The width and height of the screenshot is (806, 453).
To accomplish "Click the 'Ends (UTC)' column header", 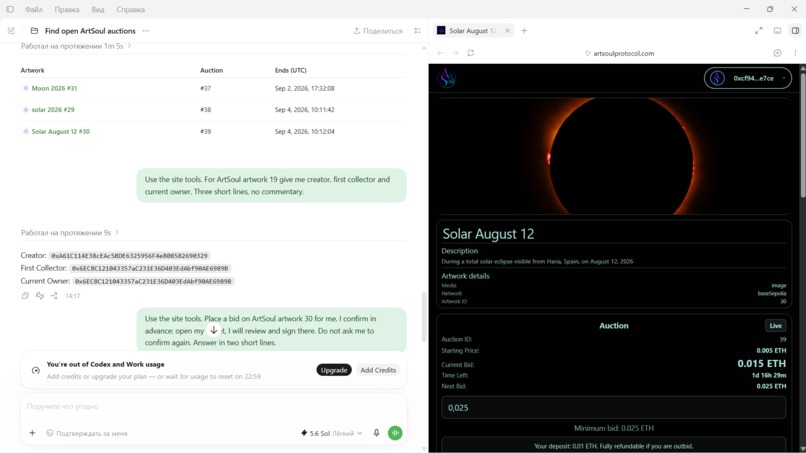I will tap(290, 70).
